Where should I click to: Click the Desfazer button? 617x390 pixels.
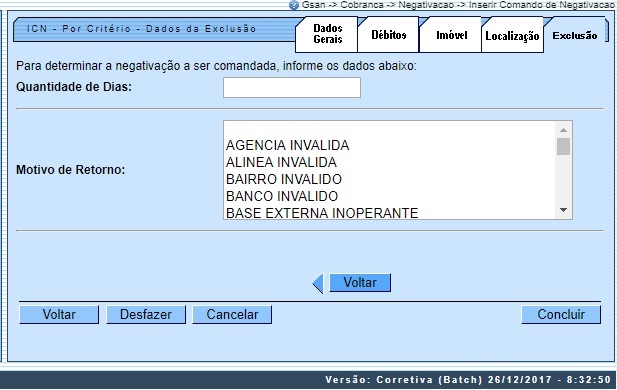(x=146, y=314)
